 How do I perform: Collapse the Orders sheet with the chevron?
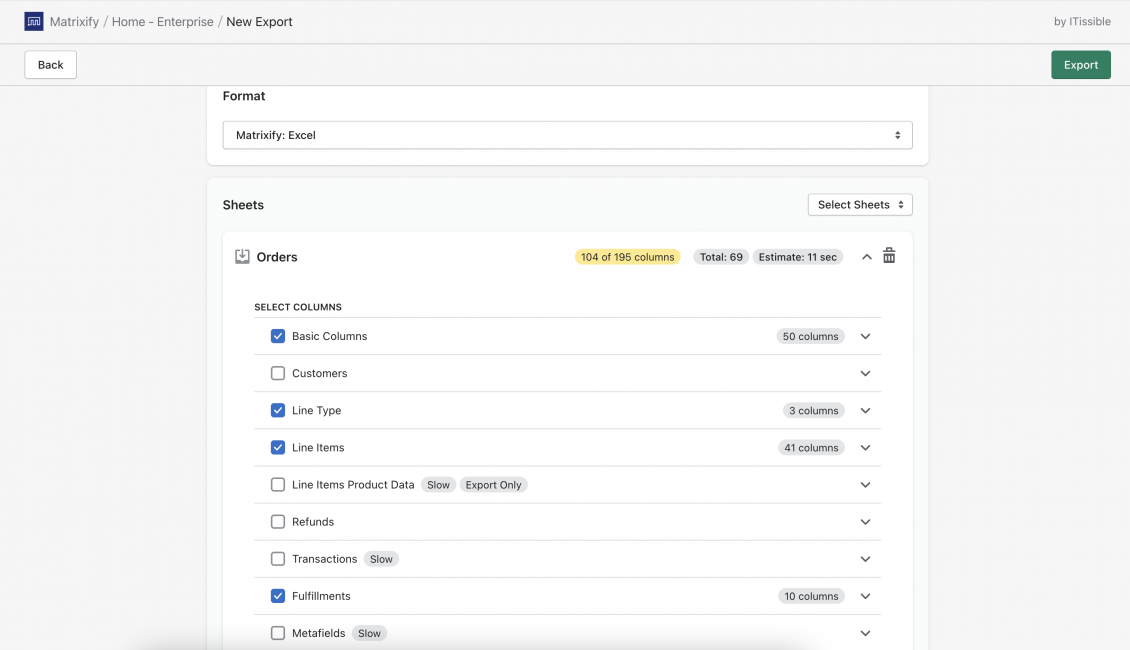[x=866, y=256]
